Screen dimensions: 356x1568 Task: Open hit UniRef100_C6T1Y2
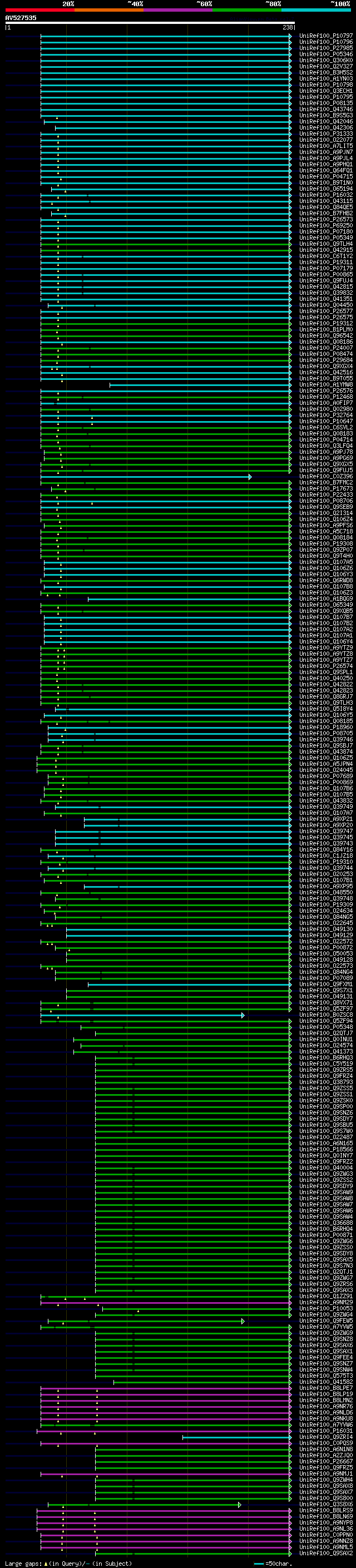(326, 256)
